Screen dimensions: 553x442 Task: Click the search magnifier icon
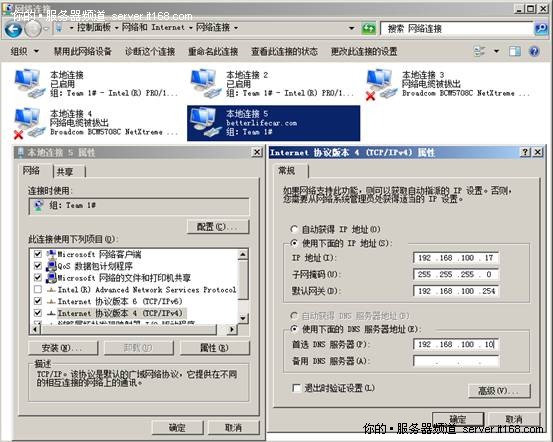(541, 28)
